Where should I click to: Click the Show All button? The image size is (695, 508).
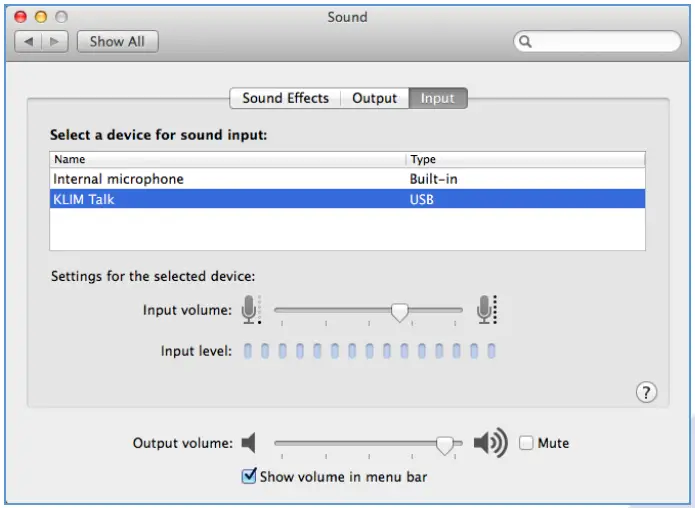117,42
